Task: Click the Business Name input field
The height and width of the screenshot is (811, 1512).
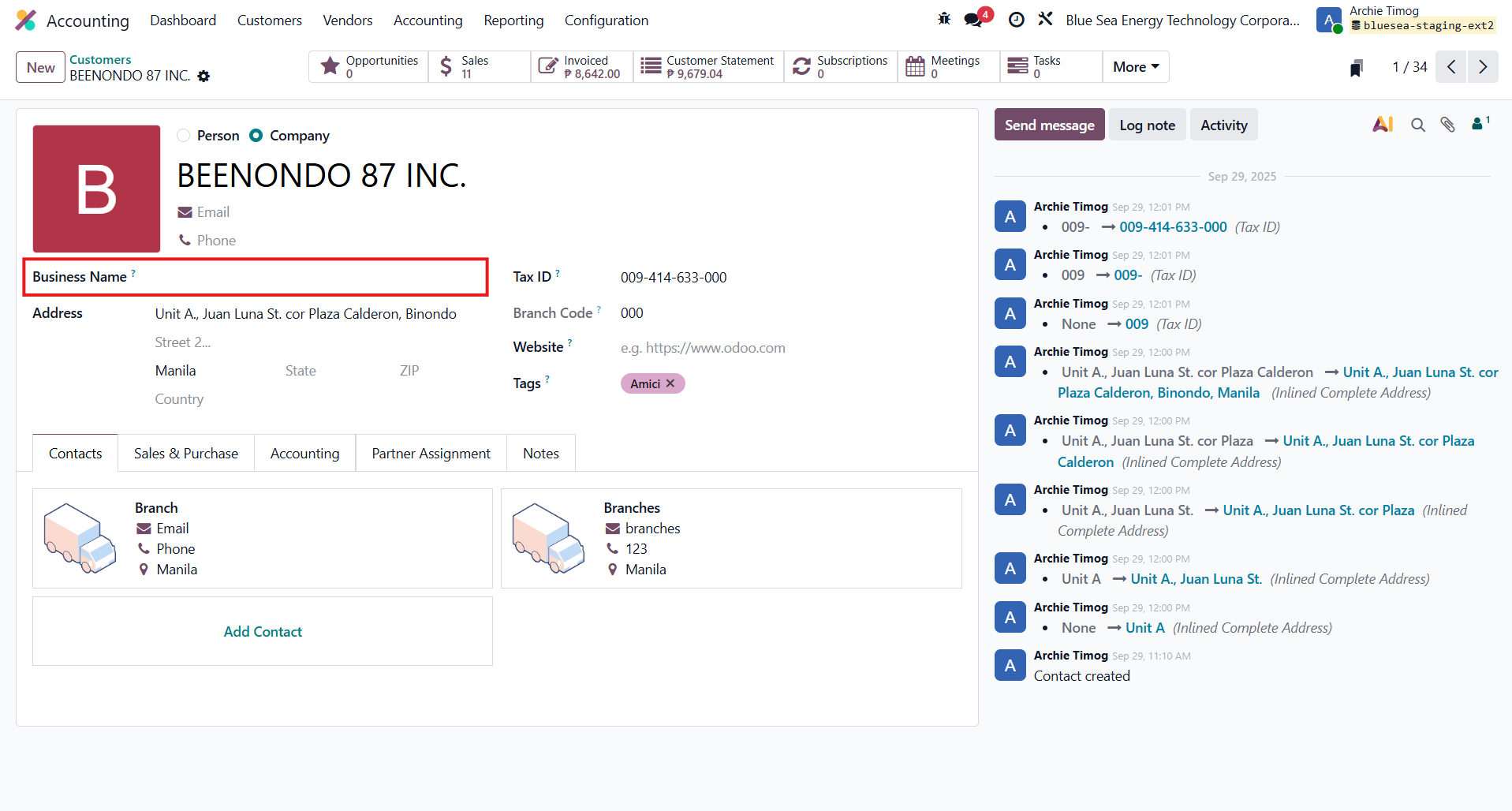Action: (315, 278)
